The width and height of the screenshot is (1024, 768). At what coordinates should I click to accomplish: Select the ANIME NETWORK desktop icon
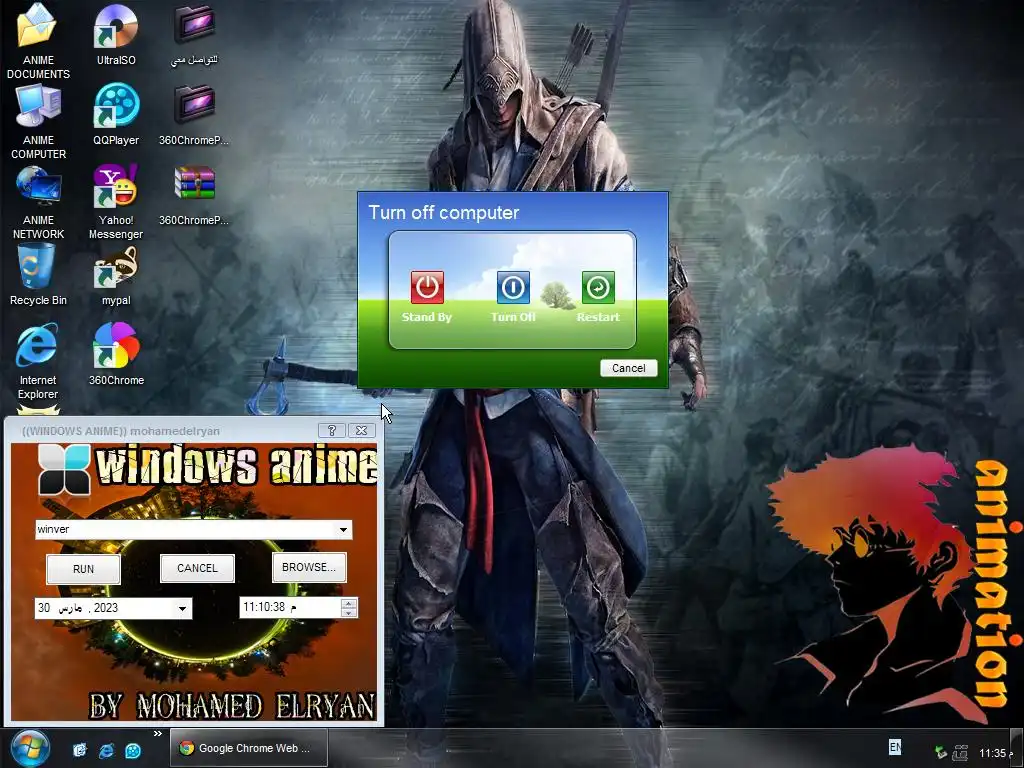(38, 186)
